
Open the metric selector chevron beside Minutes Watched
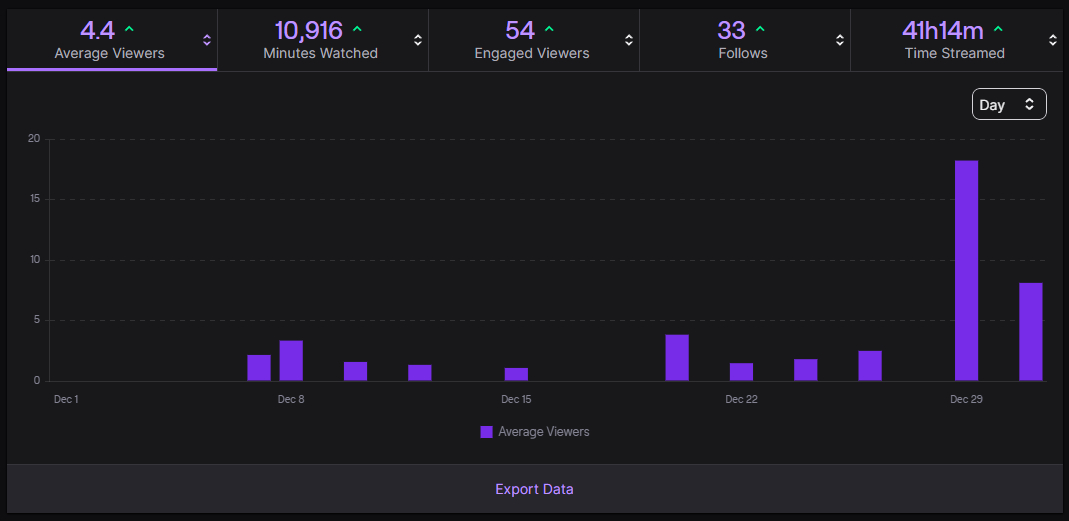(x=418, y=40)
